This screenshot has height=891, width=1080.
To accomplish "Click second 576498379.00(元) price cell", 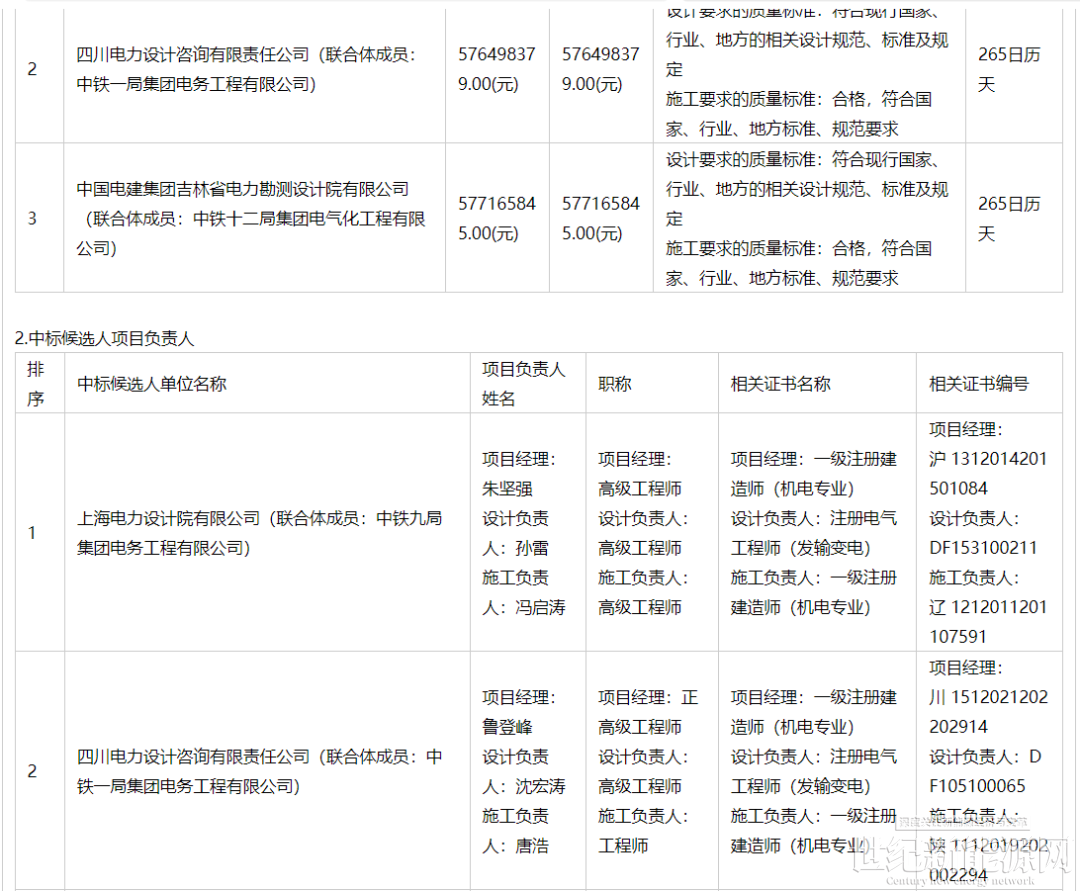I will tap(601, 69).
